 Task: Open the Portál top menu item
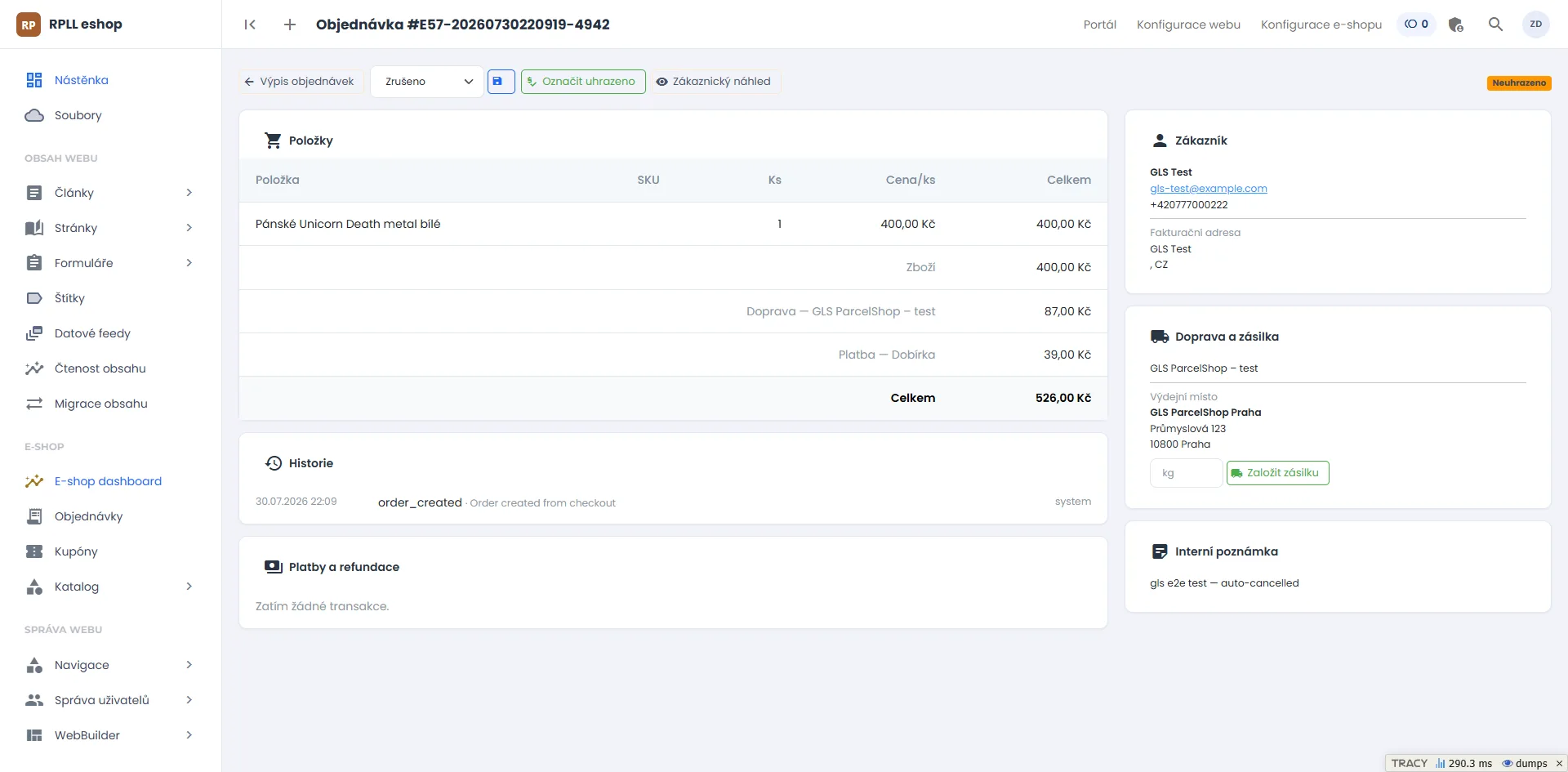tap(1100, 25)
